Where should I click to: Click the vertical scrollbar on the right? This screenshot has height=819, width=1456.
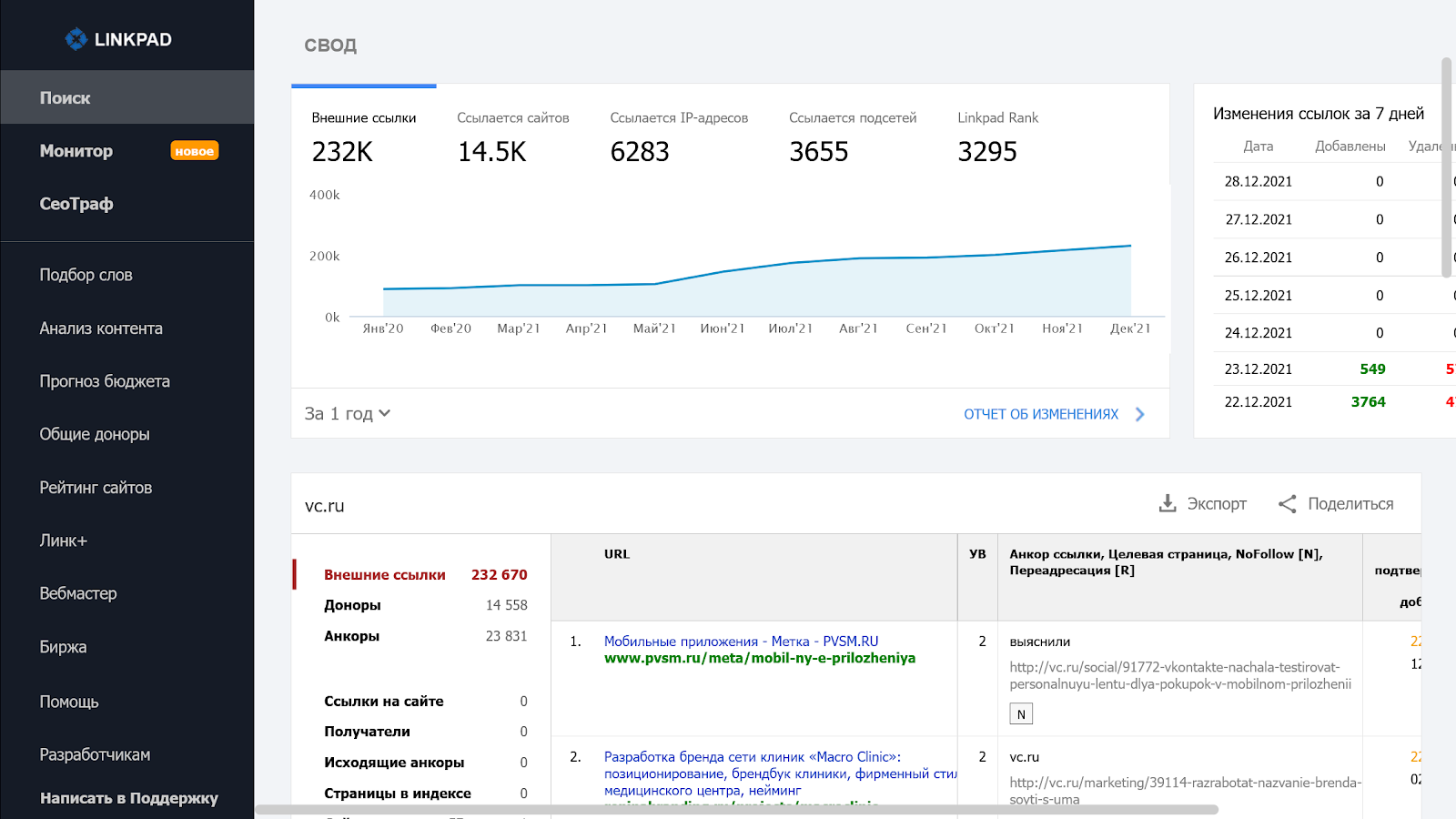coord(1447,167)
